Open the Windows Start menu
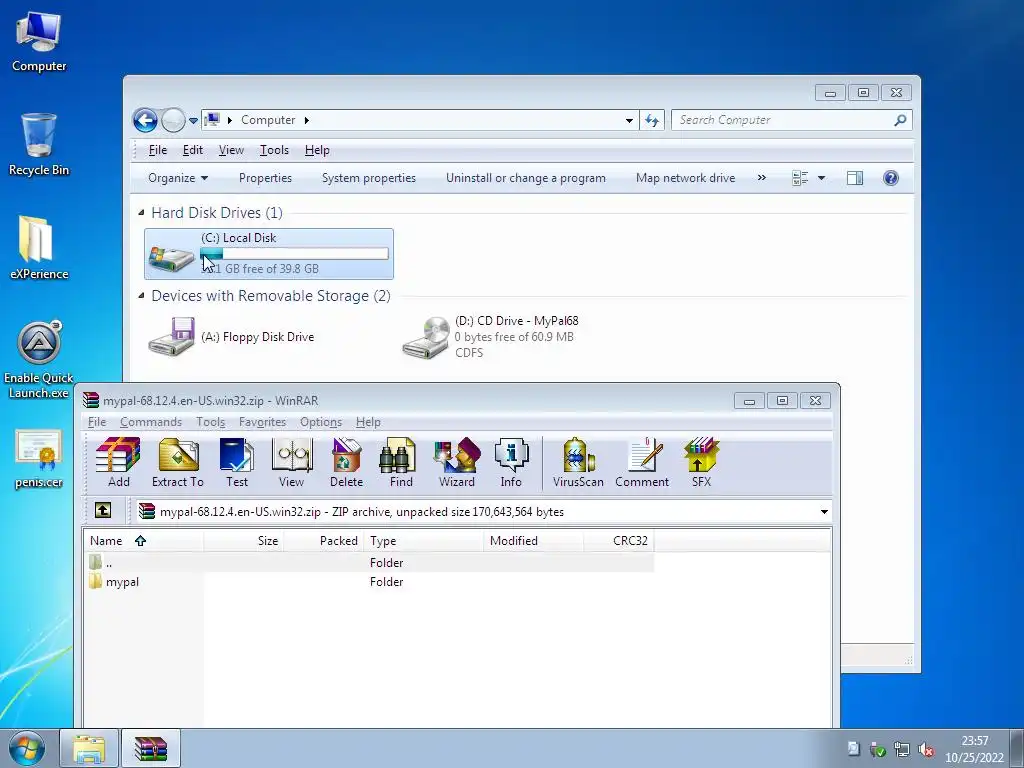The image size is (1024, 768). 27,749
